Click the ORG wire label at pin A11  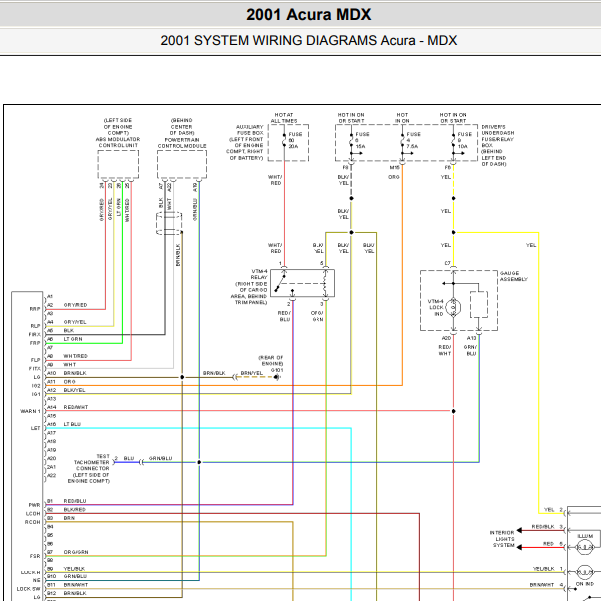coord(69,382)
